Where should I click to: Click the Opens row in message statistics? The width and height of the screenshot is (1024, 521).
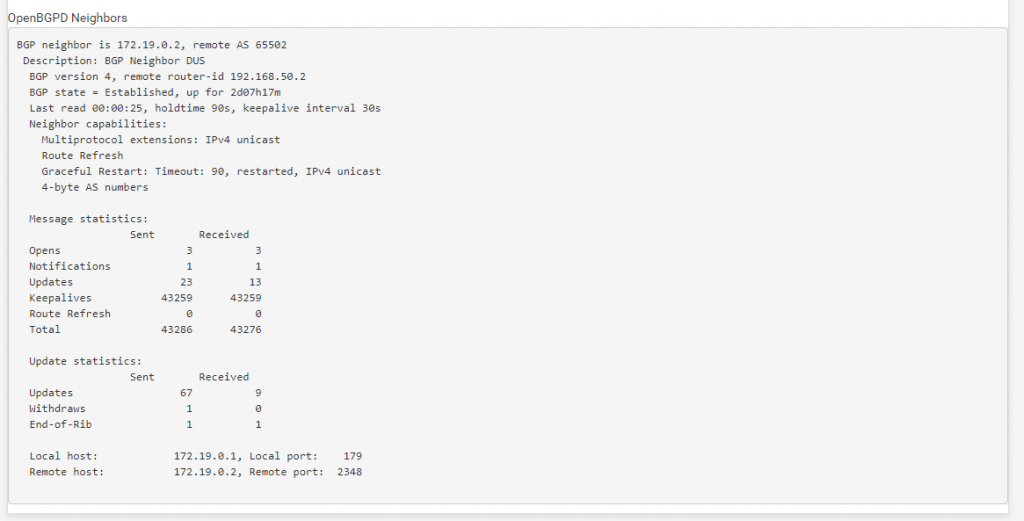click(x=145, y=251)
